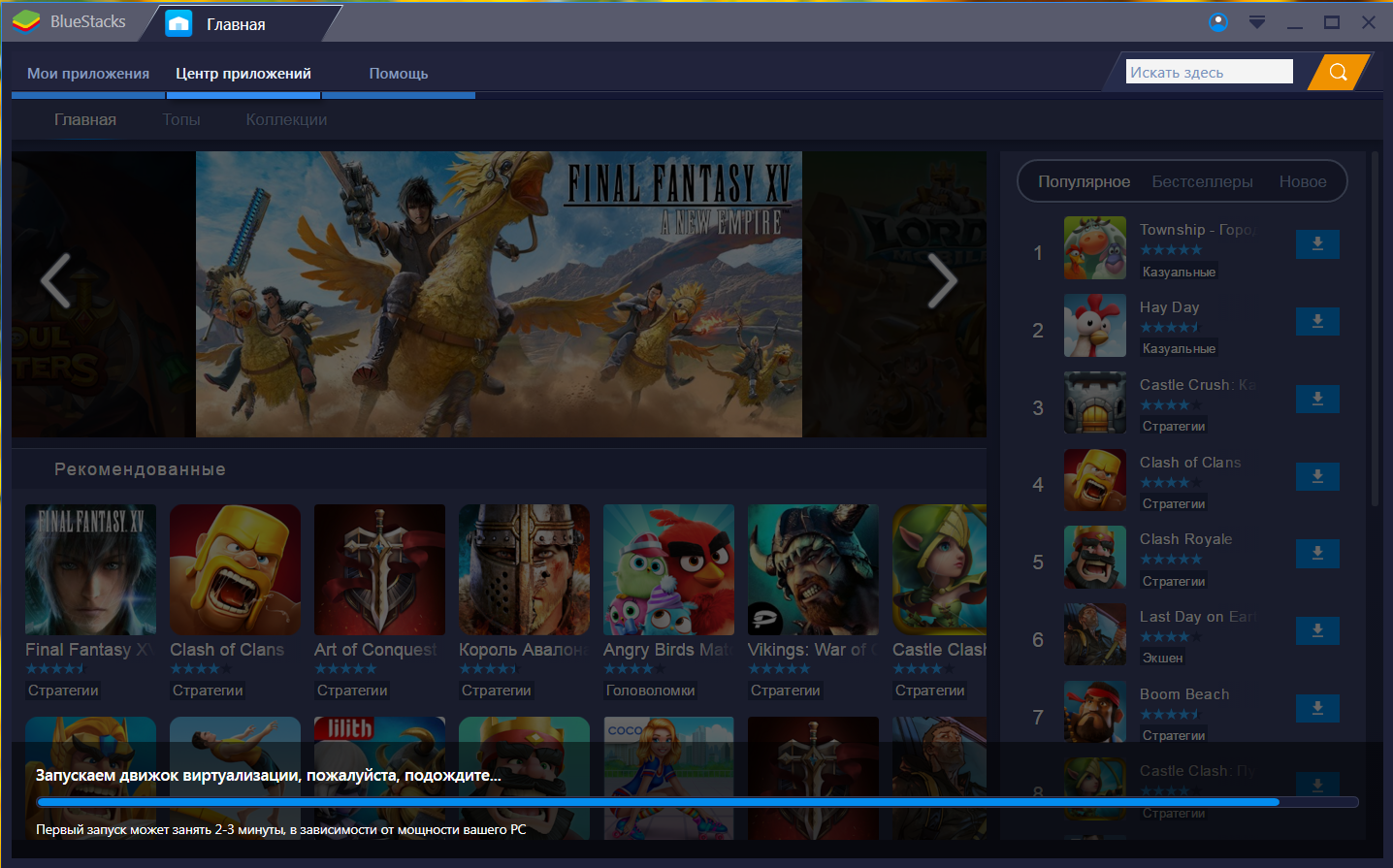Download Hay Day using its download icon
The image size is (1393, 868).
pyautogui.click(x=1317, y=321)
